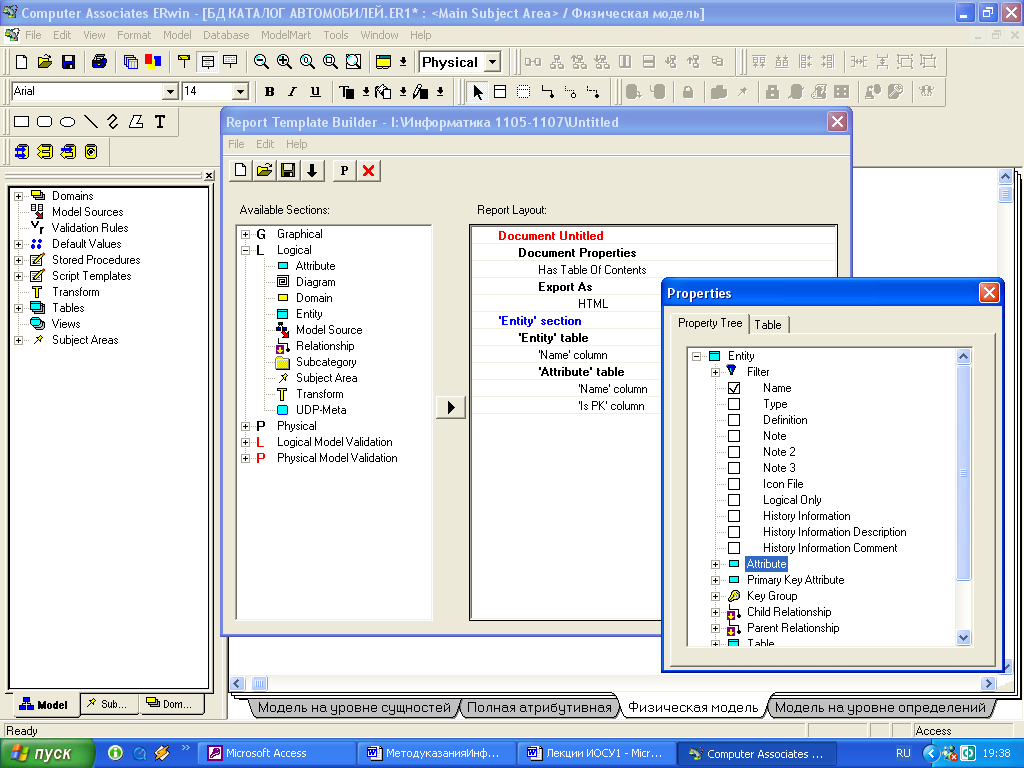Viewport: 1024px width, 768px height.
Task: Click the open folder icon in Report Template Builder
Action: tap(264, 170)
